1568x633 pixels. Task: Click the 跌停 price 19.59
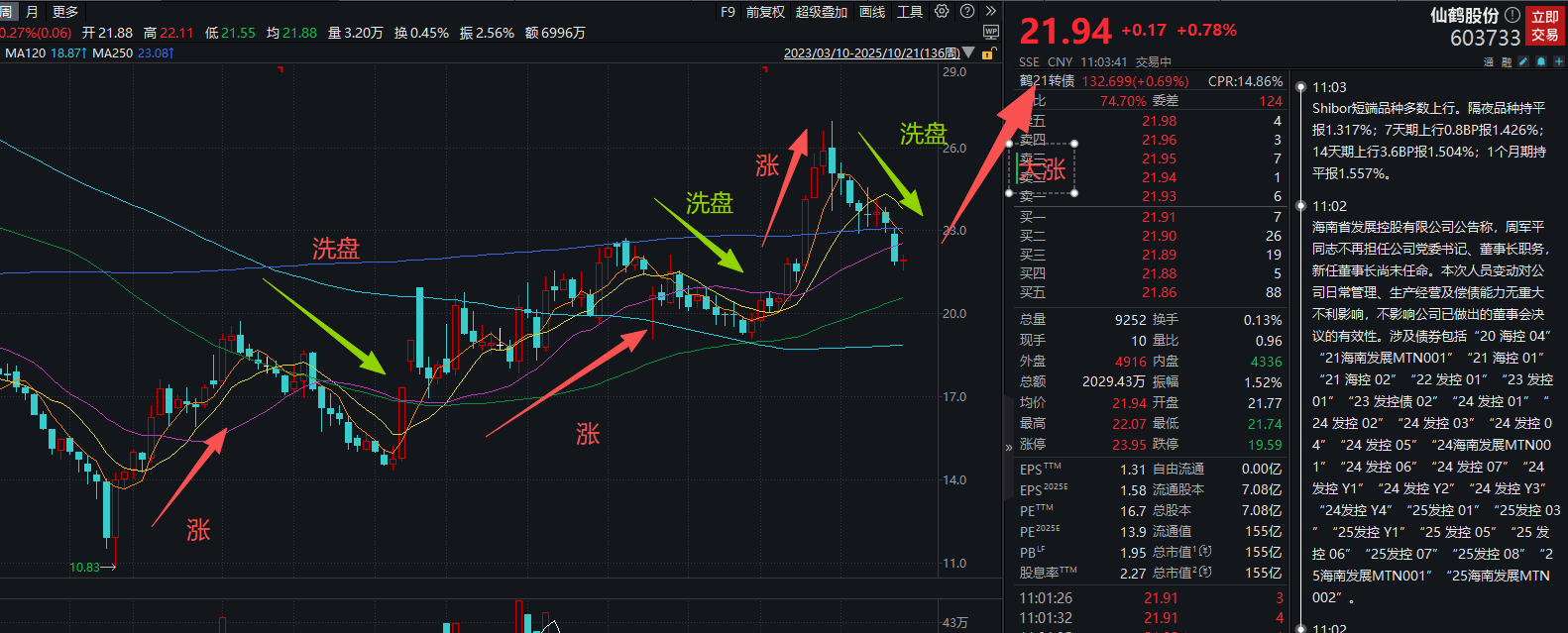coord(1265,445)
